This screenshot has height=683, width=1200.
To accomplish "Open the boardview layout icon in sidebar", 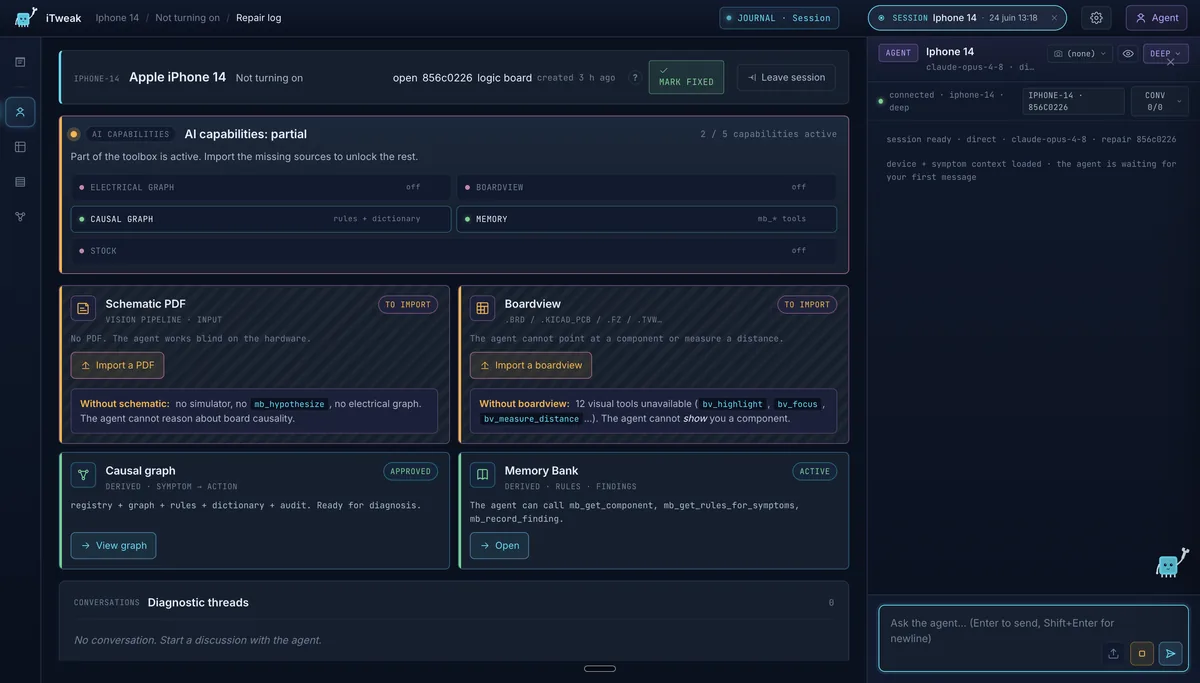I will 20,147.
